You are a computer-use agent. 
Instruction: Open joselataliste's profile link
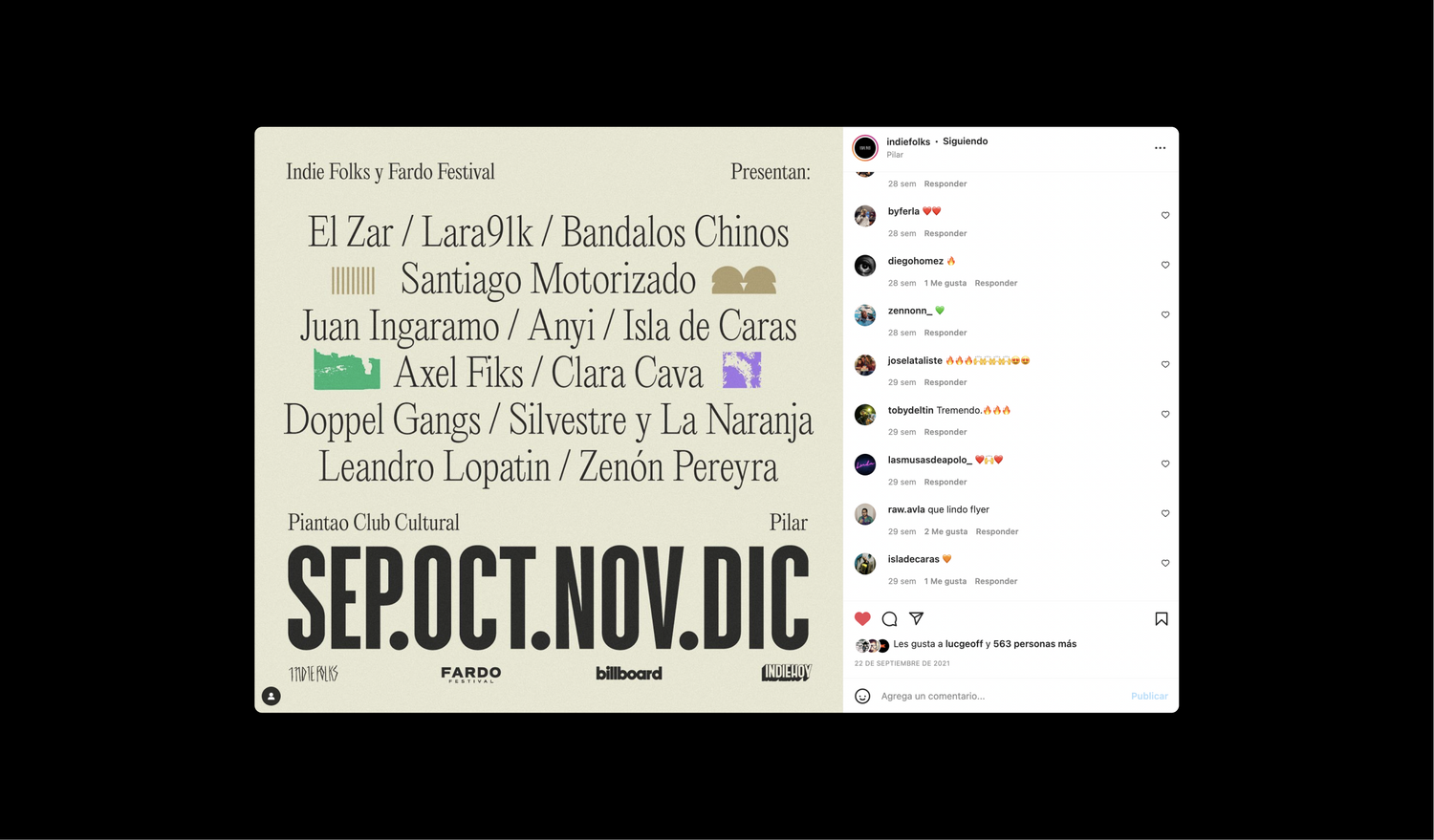915,360
